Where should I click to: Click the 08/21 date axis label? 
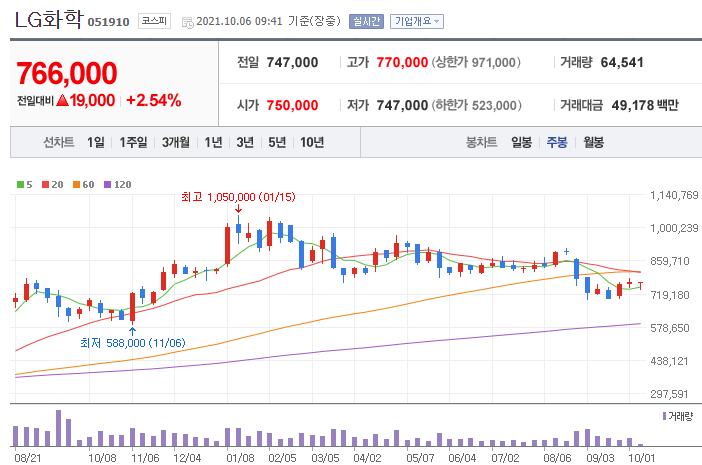28,458
